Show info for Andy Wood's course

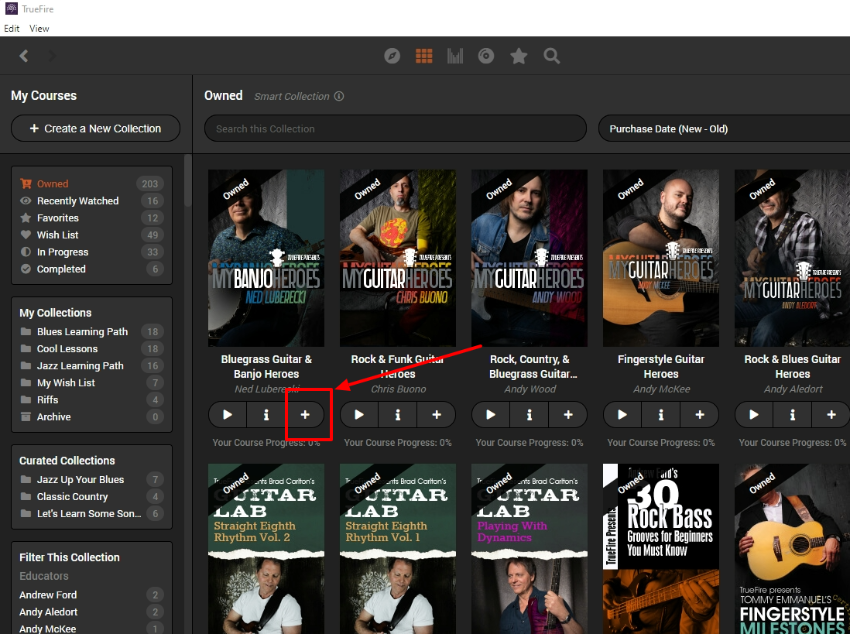[530, 415]
